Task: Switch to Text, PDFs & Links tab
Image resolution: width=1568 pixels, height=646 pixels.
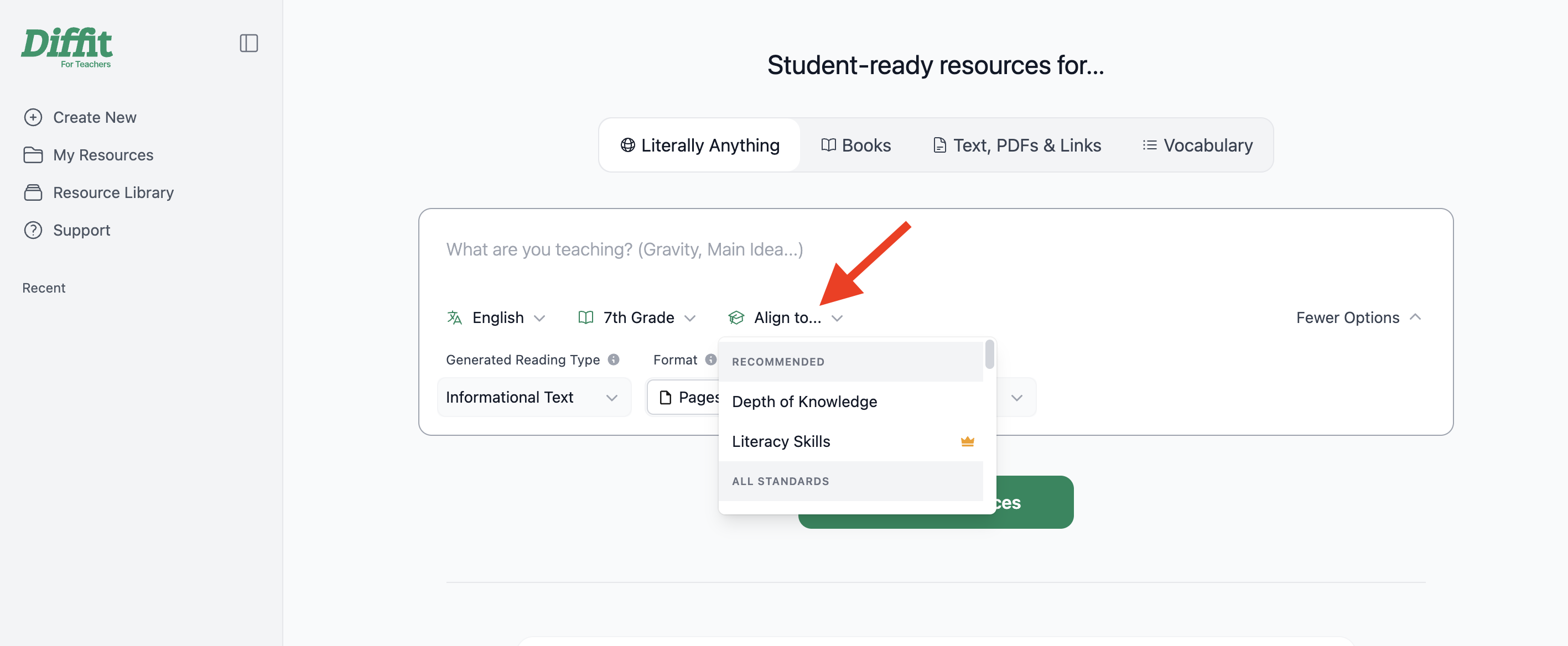Action: pyautogui.click(x=1017, y=145)
